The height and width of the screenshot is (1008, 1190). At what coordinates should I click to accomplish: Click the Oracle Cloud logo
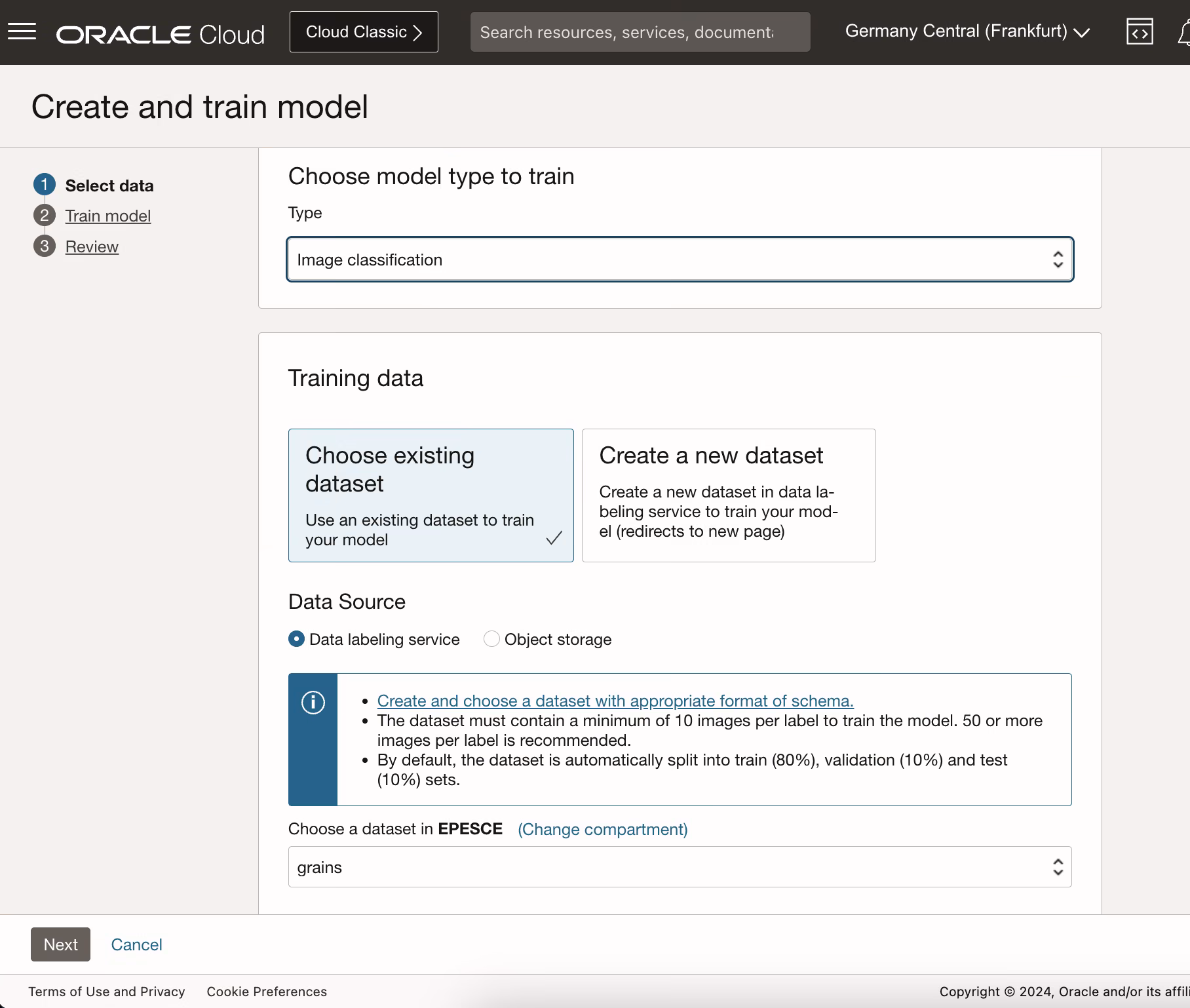[161, 34]
